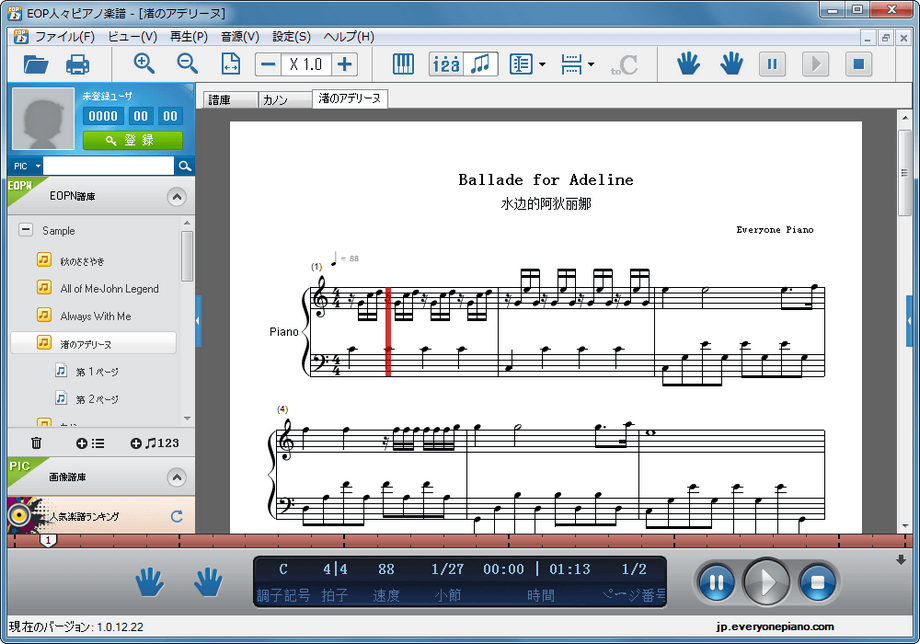This screenshot has height=644, width=920.
Task: Open the PIC search type dropdown
Action: click(x=26, y=166)
